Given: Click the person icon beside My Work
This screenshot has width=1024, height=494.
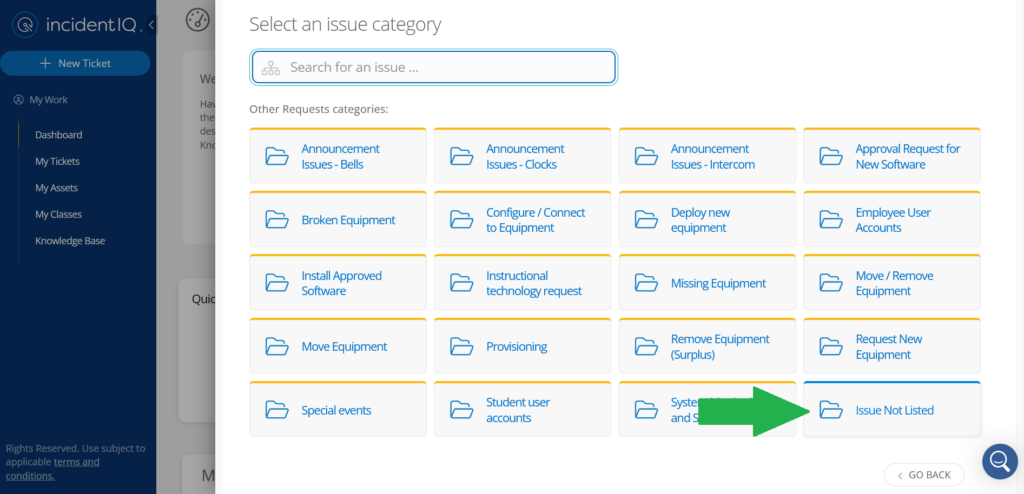Looking at the screenshot, I should pyautogui.click(x=18, y=100).
